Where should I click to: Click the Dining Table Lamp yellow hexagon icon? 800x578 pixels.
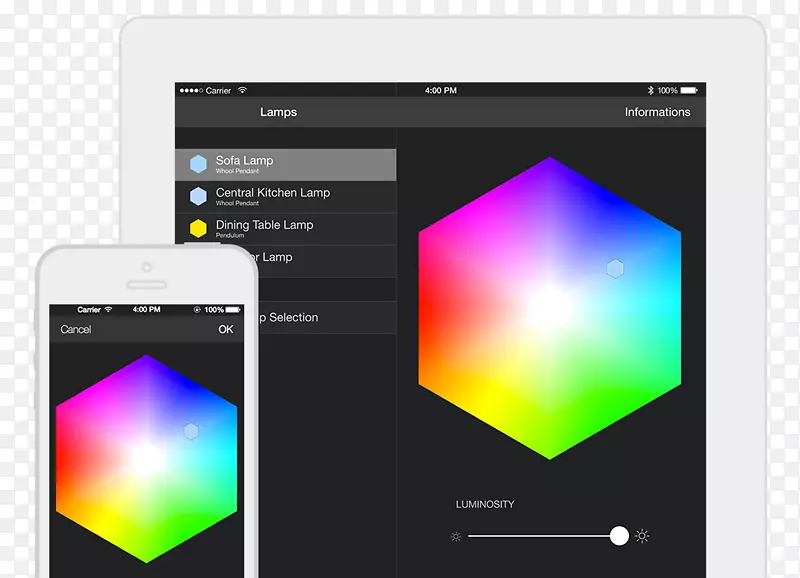pos(198,229)
